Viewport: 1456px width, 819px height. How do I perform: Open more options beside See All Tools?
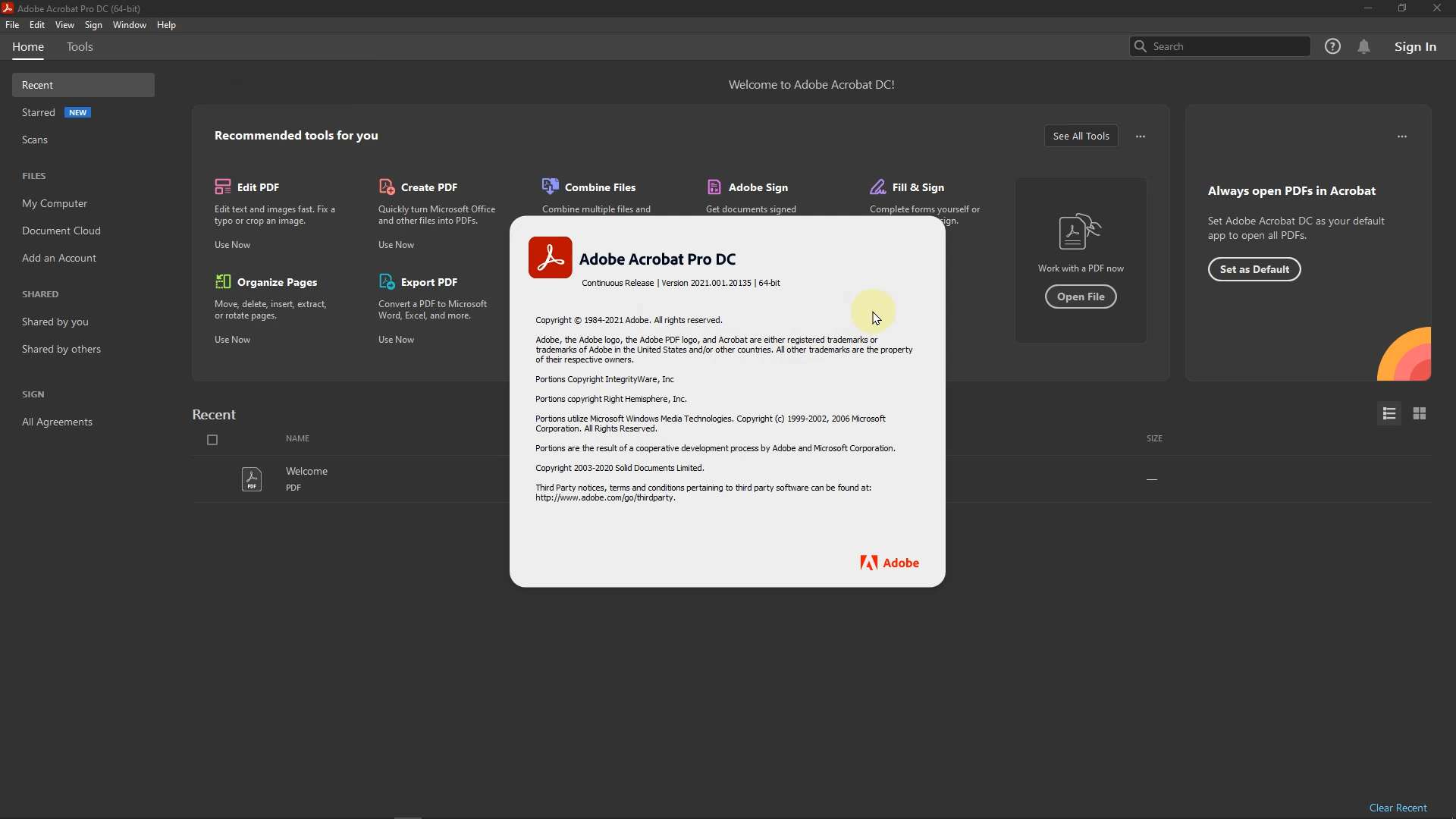click(x=1141, y=136)
